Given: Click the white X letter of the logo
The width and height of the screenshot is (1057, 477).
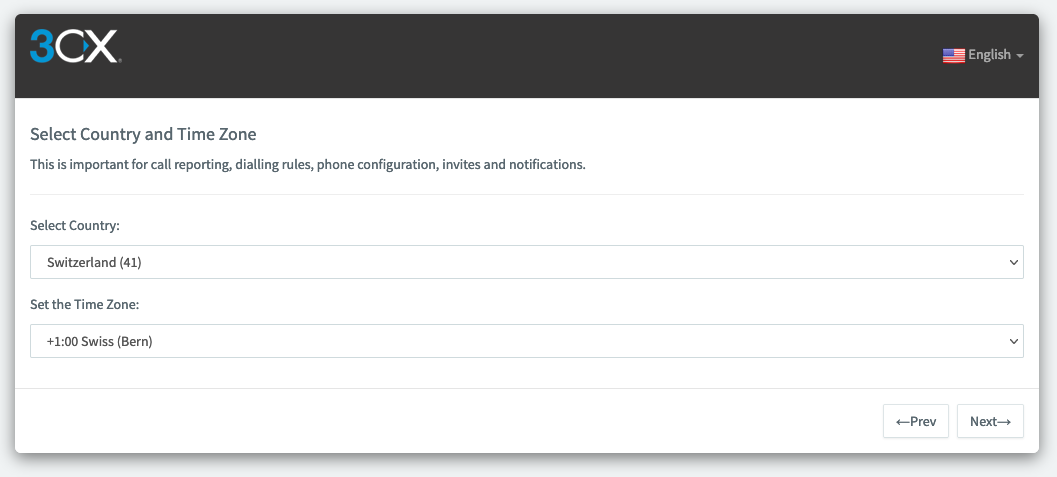Looking at the screenshot, I should [101, 46].
